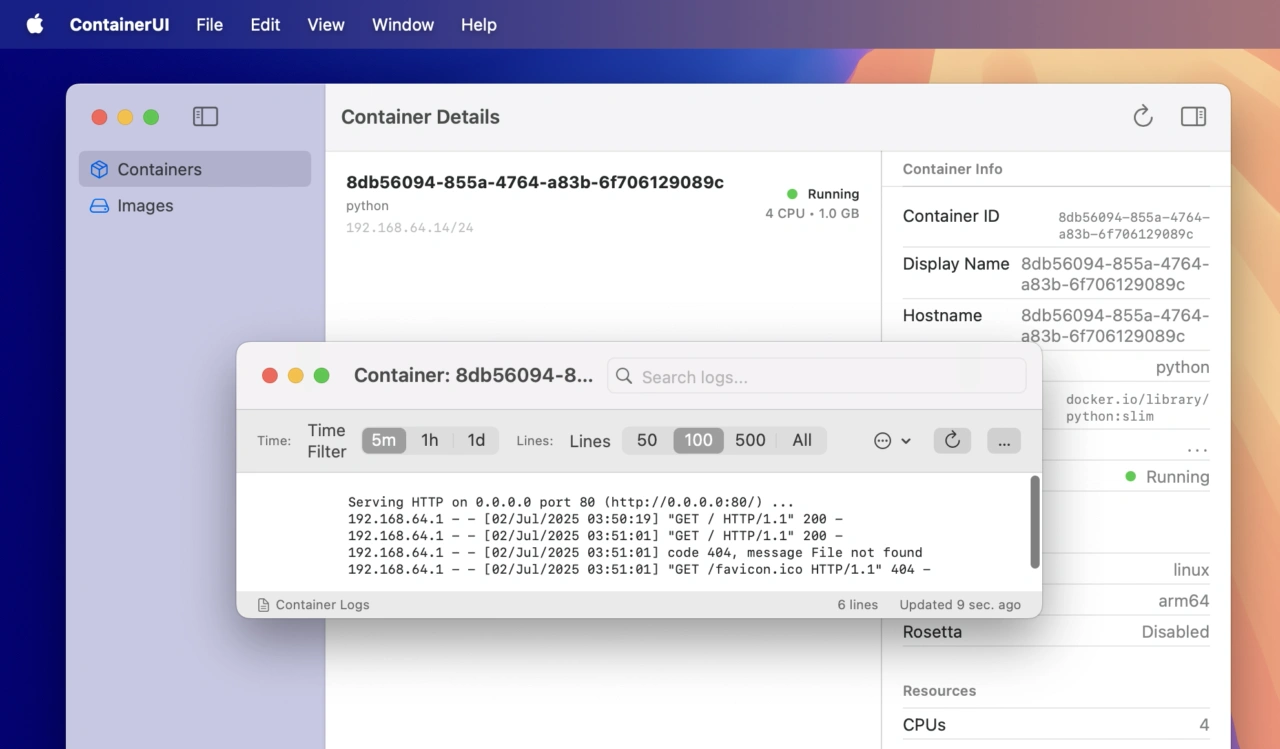The image size is (1280, 749).
Task: Select Images in the sidebar
Action: pyautogui.click(x=145, y=206)
